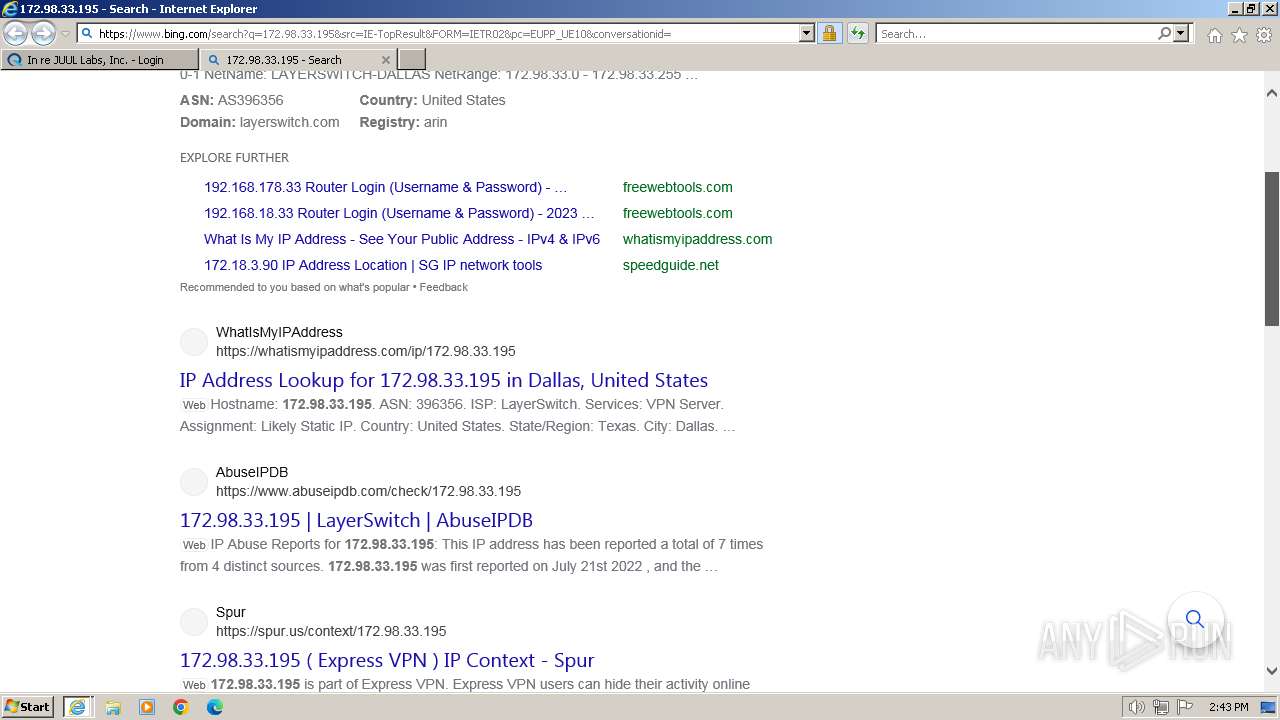Switch to In re JUUL Labs Login tab

(x=99, y=60)
